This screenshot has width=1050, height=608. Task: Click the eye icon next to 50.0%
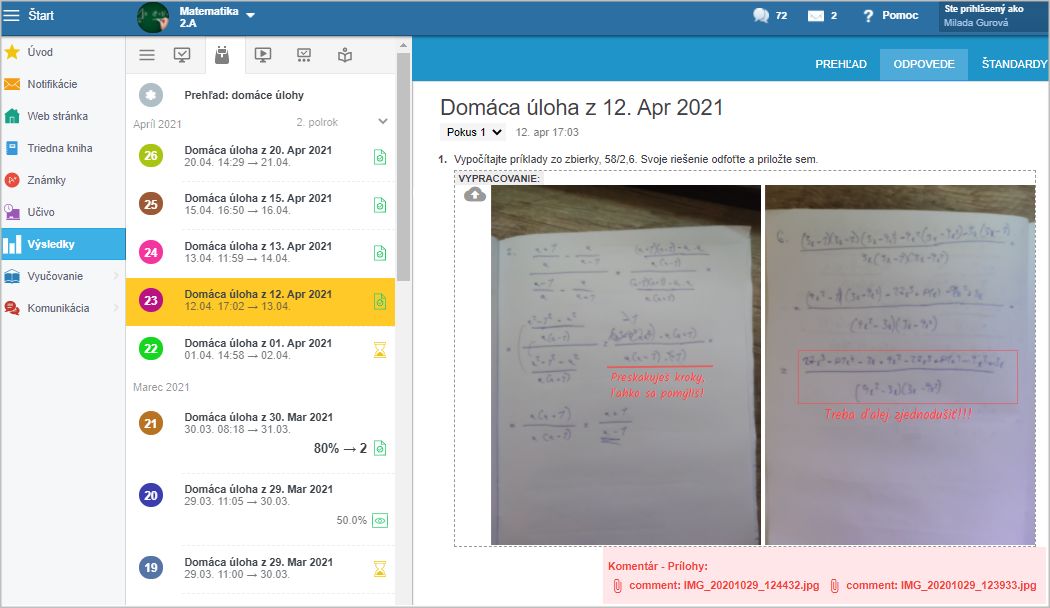coord(380,520)
